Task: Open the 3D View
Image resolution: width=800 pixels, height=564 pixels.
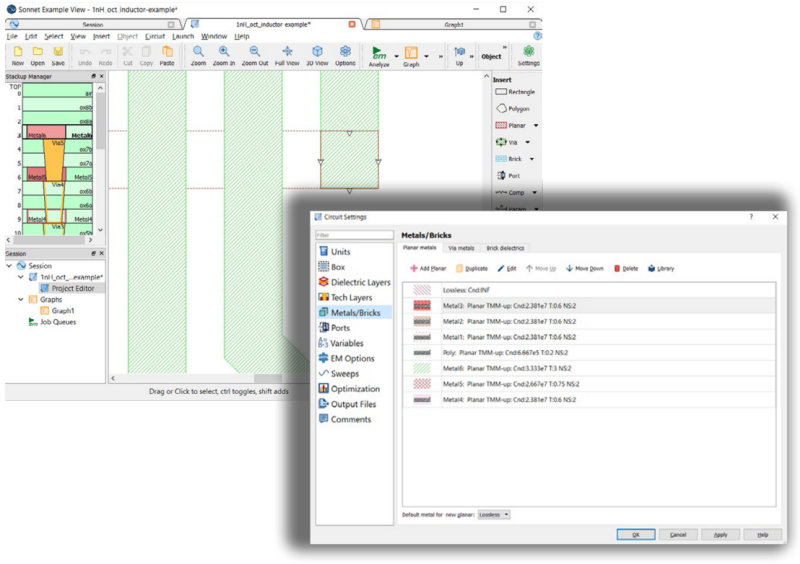Action: tap(317, 55)
